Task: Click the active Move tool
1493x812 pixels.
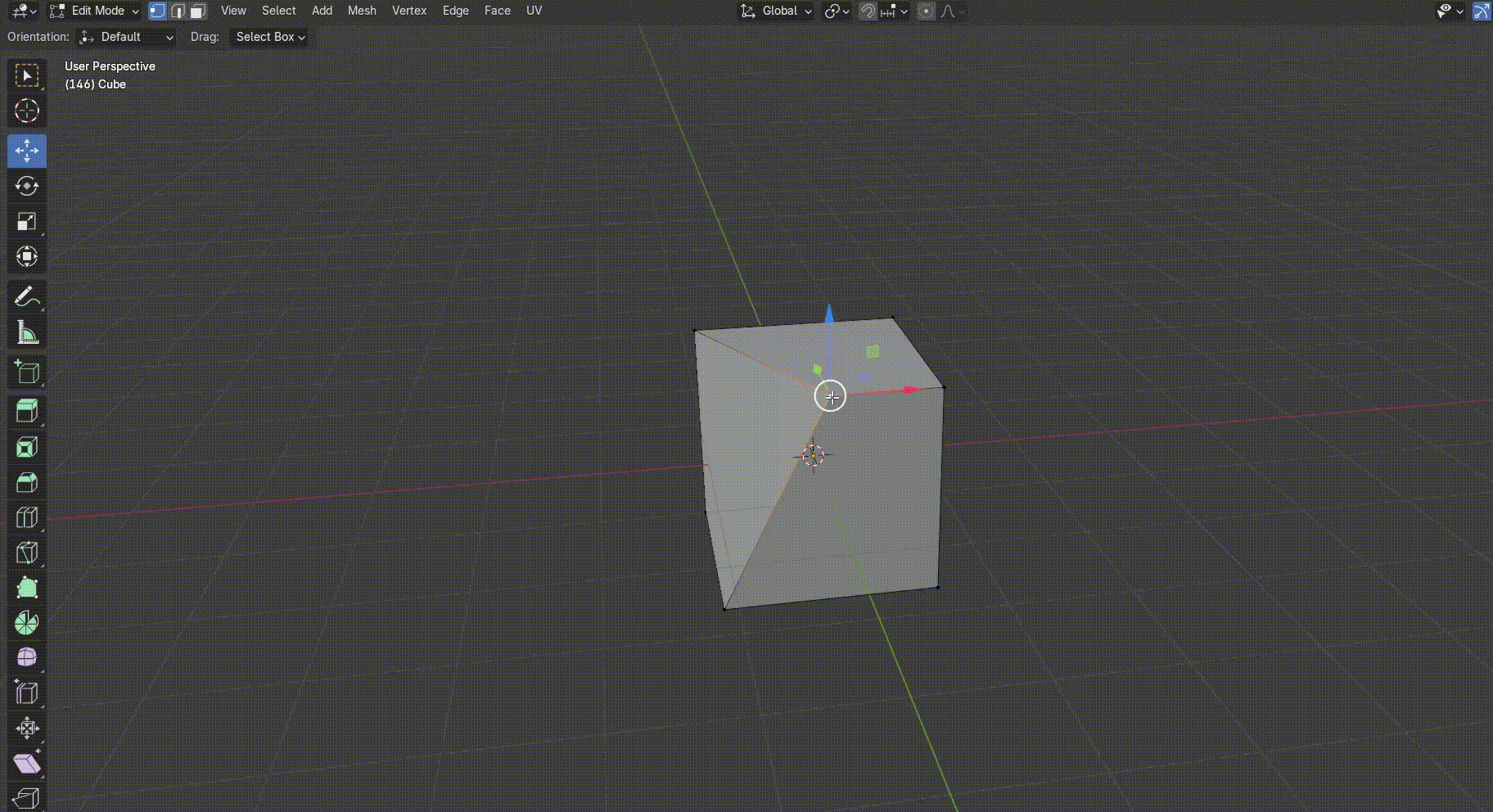Action: click(27, 151)
